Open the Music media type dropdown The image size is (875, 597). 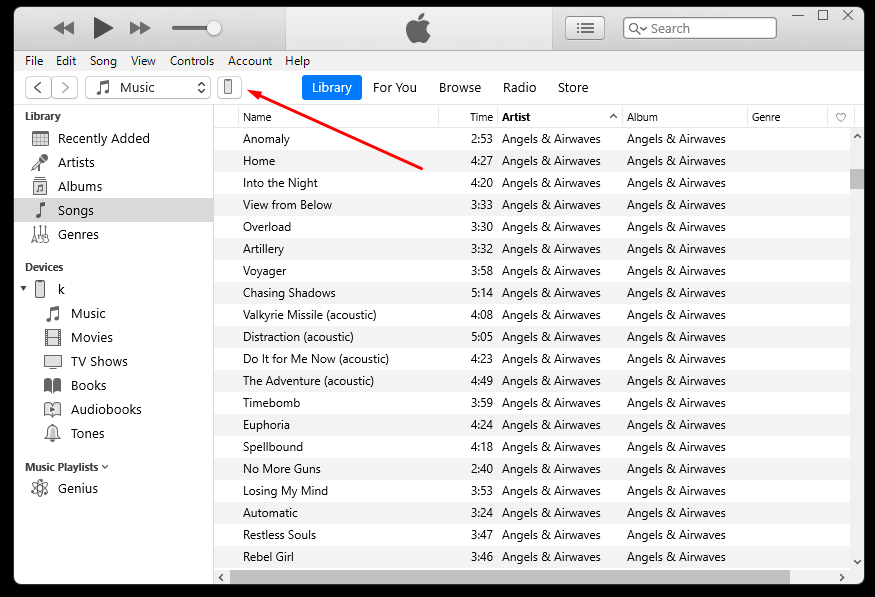(x=148, y=88)
